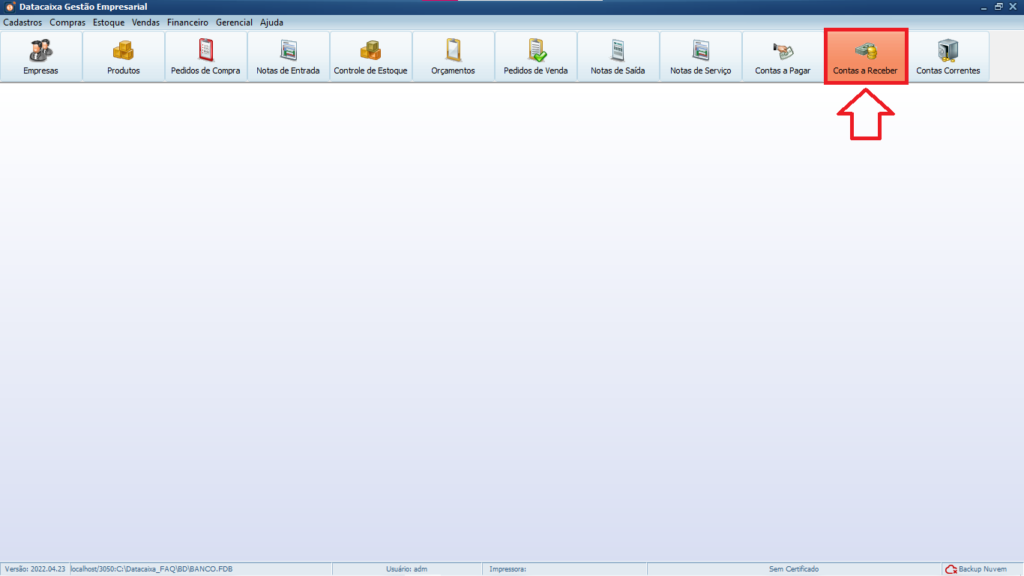This screenshot has height=576, width=1024.
Task: Open the highlighted Contas a Receber
Action: tap(865, 56)
